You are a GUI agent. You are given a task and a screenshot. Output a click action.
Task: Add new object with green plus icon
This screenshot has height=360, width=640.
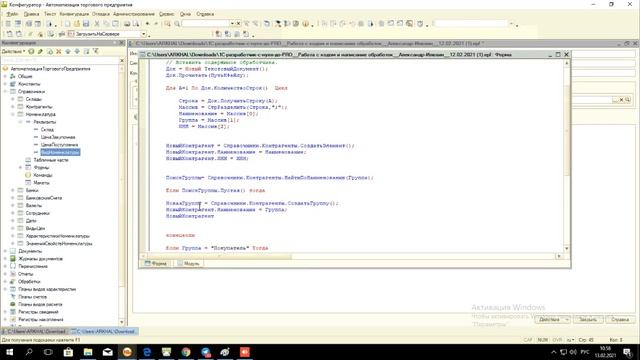(x=31, y=51)
